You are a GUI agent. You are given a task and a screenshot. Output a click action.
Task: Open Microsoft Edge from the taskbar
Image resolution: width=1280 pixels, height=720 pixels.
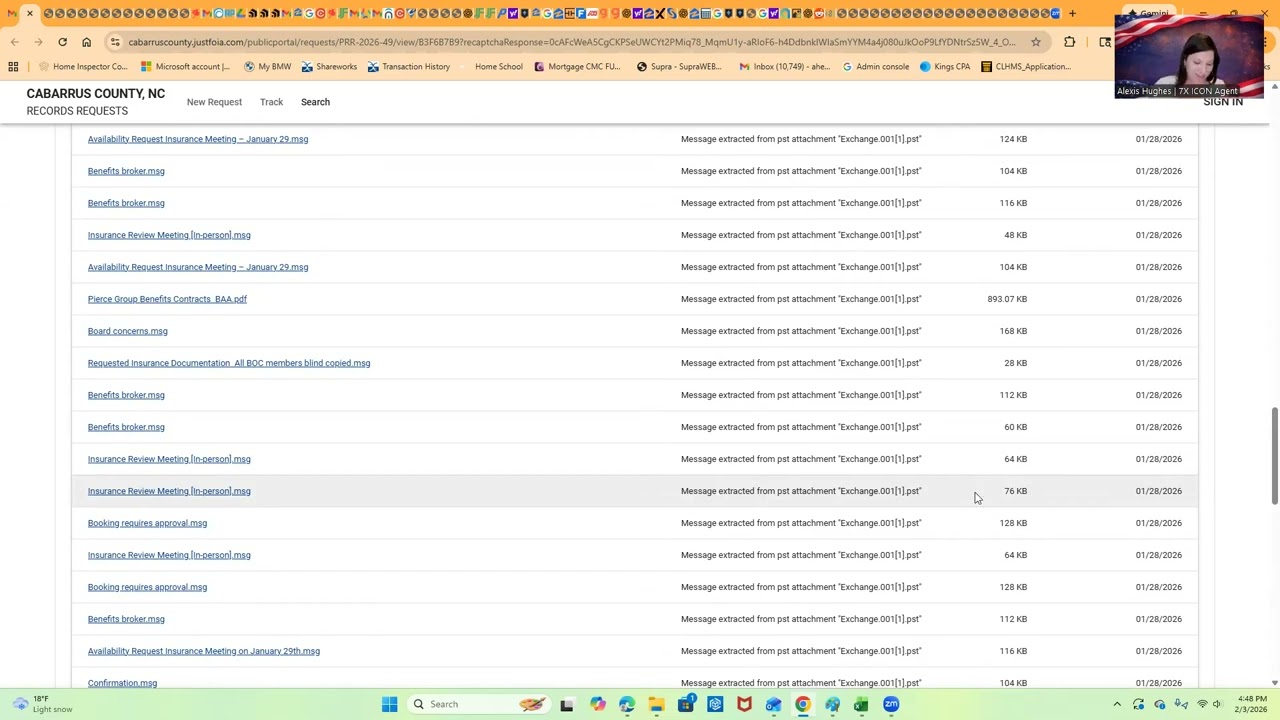(626, 704)
